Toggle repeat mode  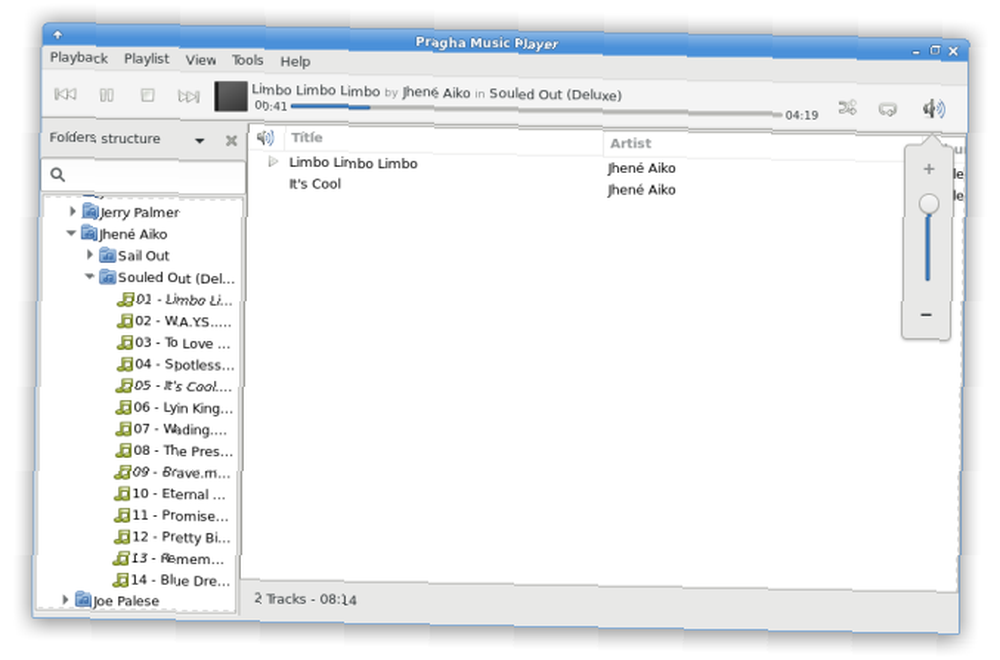pyautogui.click(x=887, y=109)
